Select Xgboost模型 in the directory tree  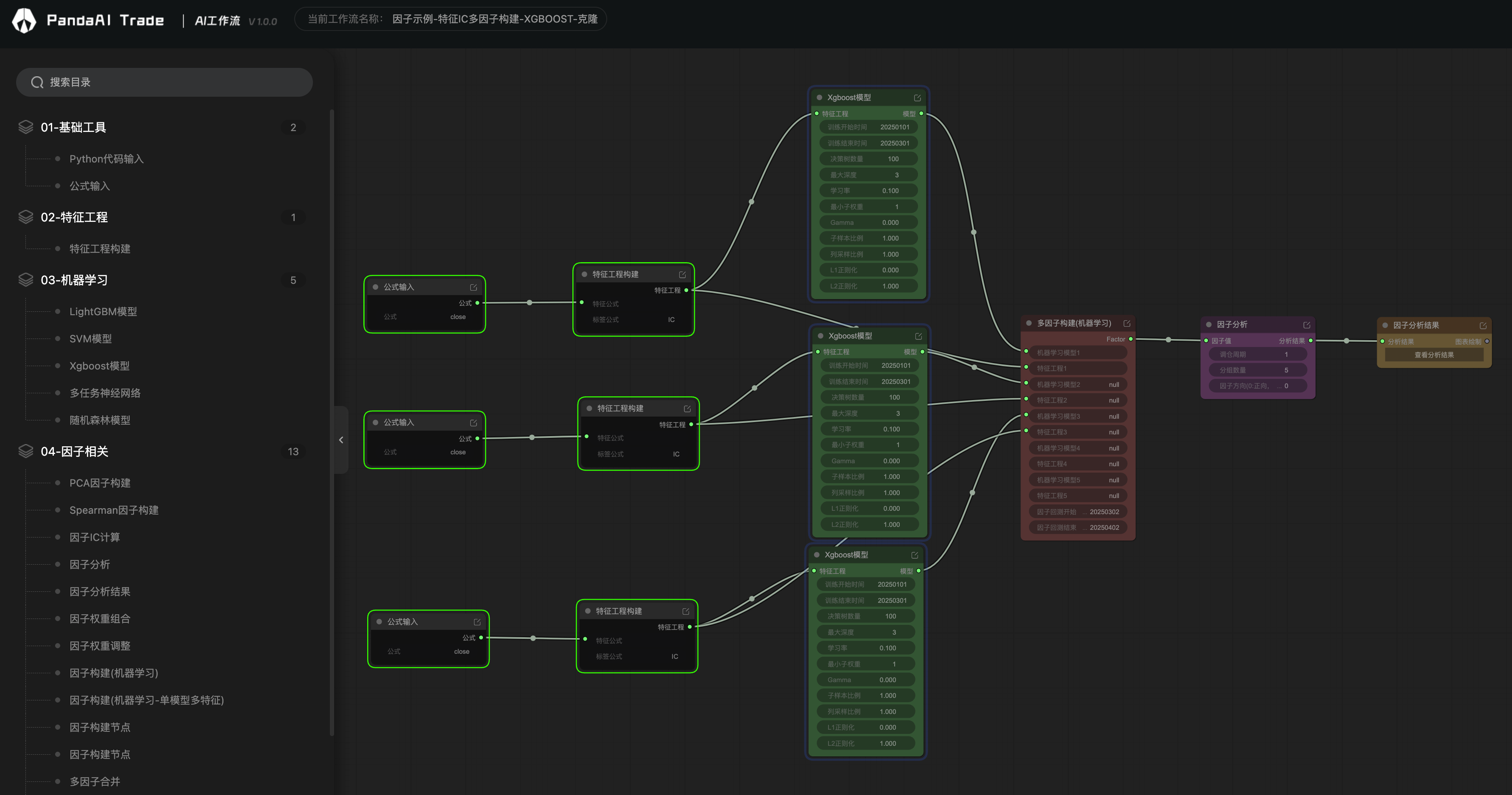coord(99,366)
